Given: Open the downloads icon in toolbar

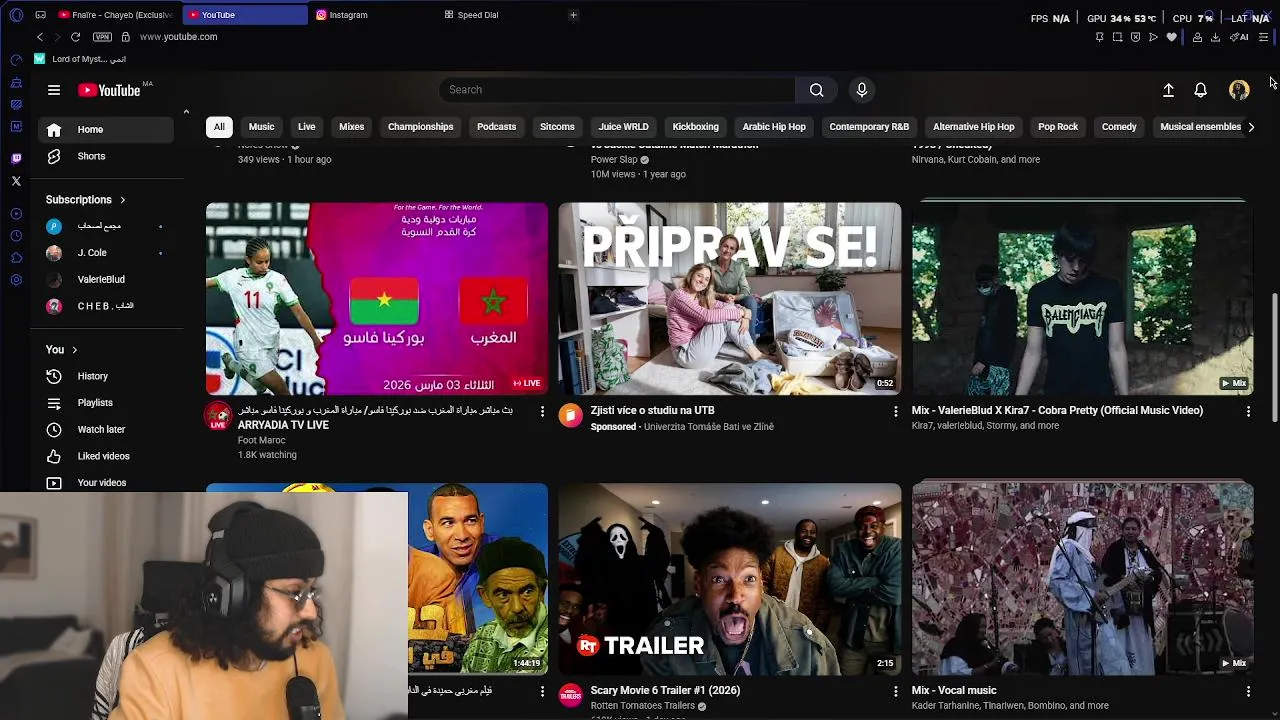Looking at the screenshot, I should 1215,37.
